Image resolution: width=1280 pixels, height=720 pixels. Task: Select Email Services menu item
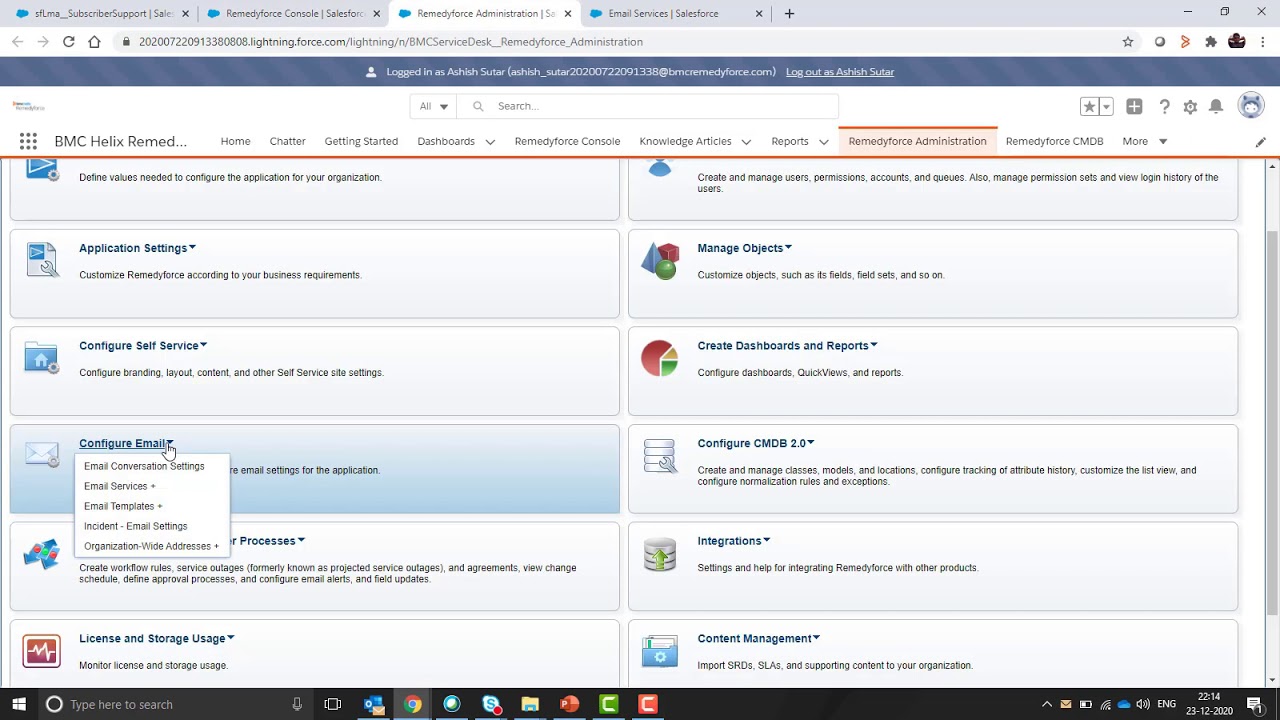120,486
